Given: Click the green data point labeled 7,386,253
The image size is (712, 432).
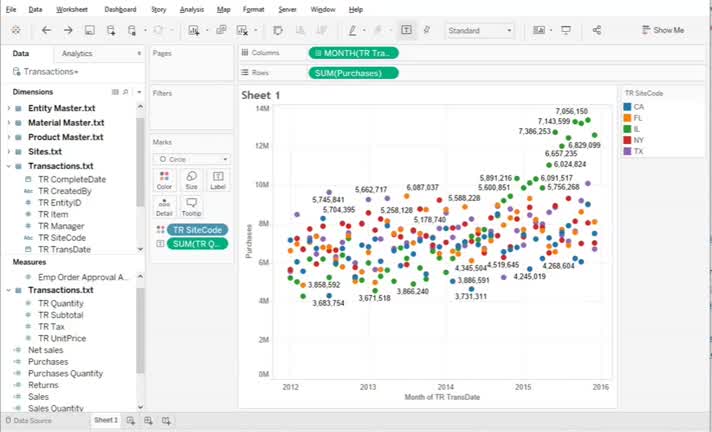Looking at the screenshot, I should tap(555, 132).
